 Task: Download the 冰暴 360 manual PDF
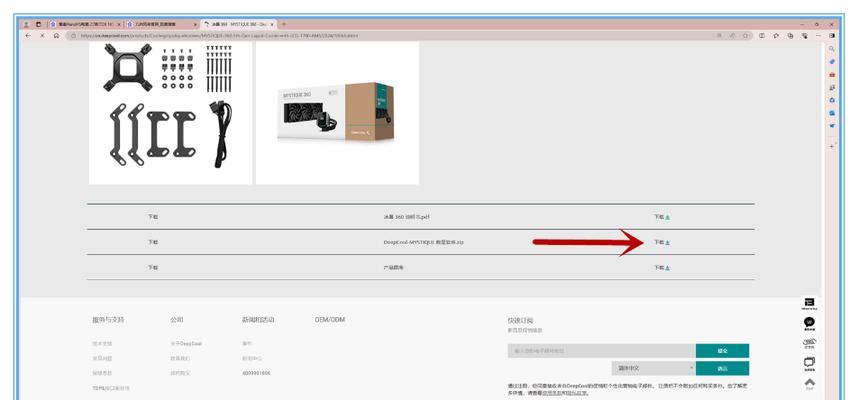[x=662, y=217]
